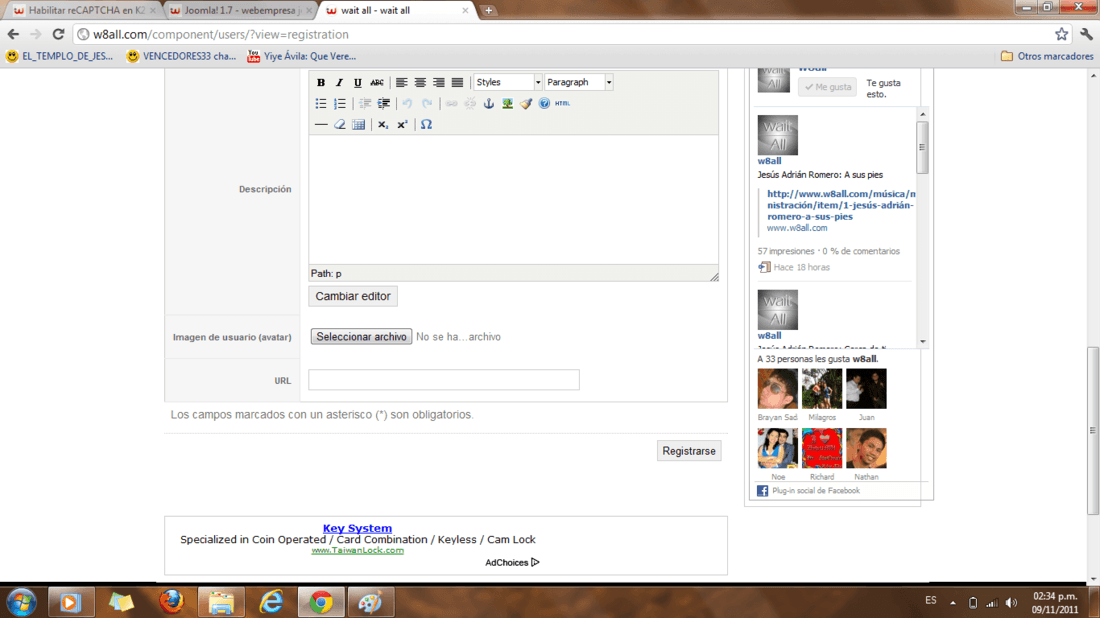Switch to the Joomla! 1.7 webempresa tab
This screenshot has height=618, width=1100.
tap(241, 11)
